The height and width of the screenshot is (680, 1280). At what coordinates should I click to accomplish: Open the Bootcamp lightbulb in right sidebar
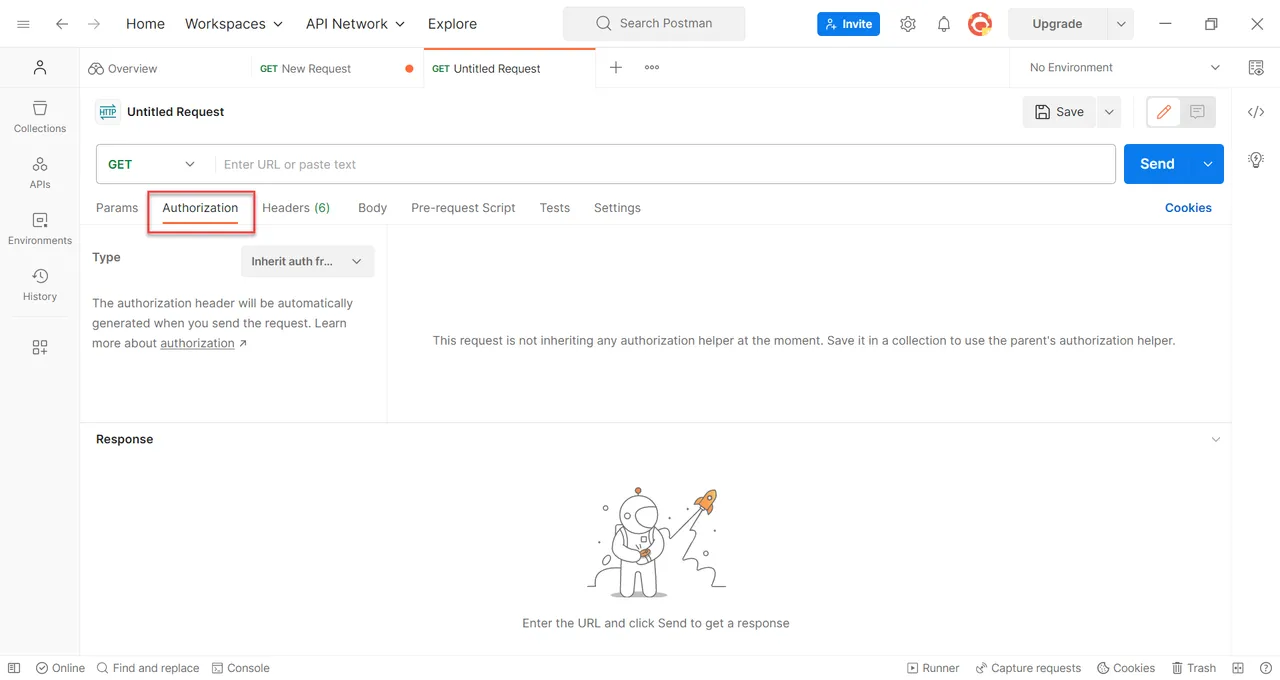tap(1256, 159)
